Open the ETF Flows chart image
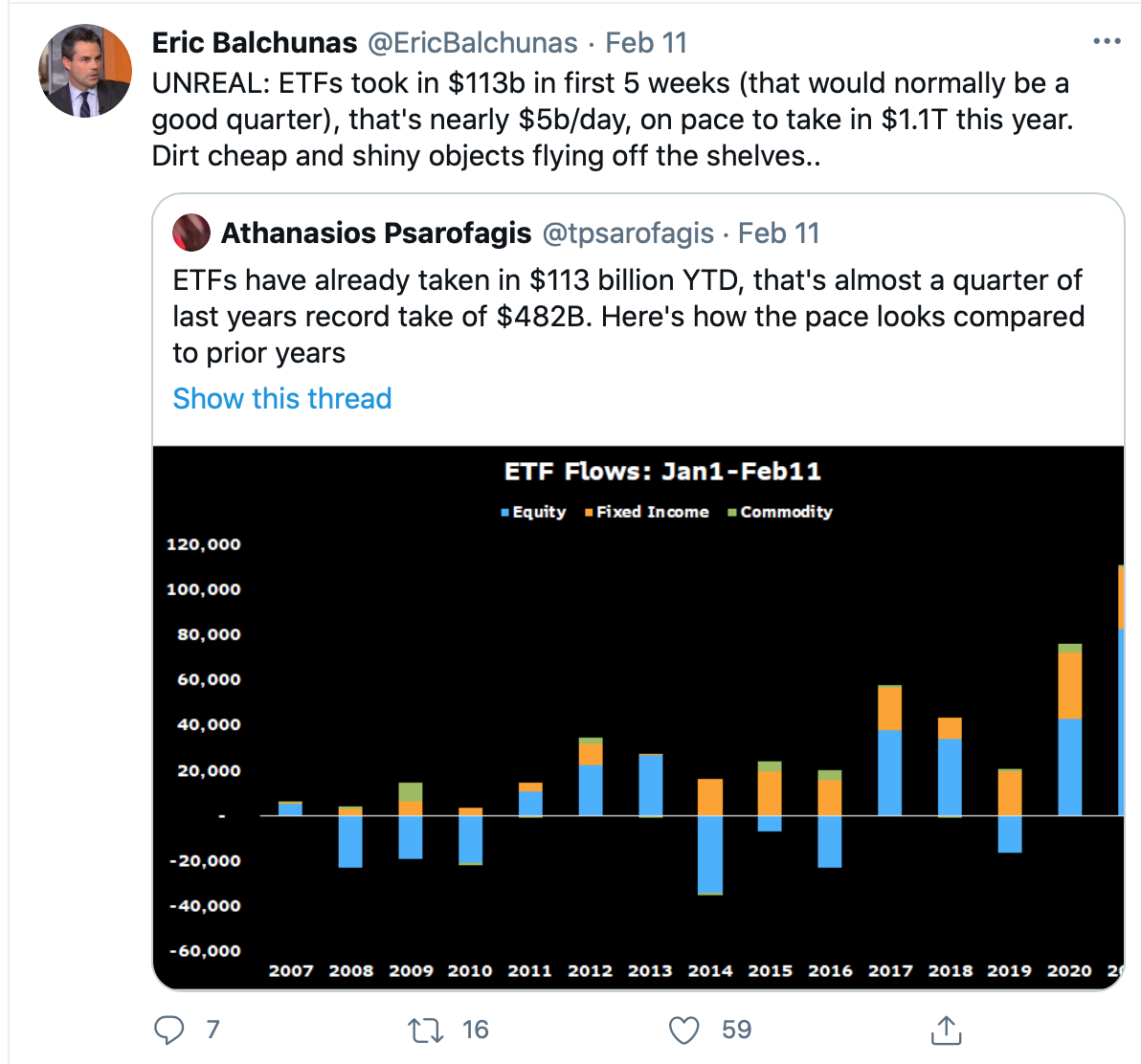This screenshot has width=1141, height=1064. [x=638, y=718]
